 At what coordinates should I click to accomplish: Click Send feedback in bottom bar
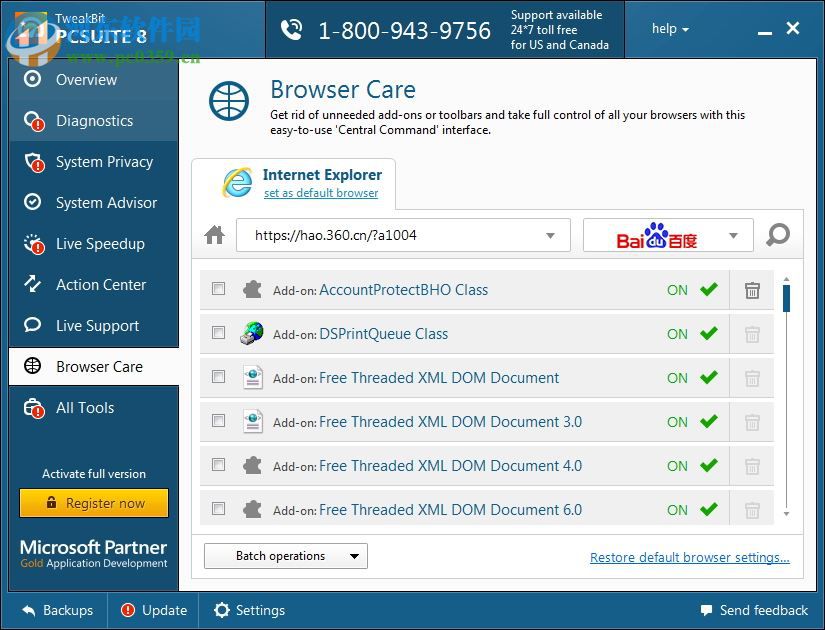754,611
